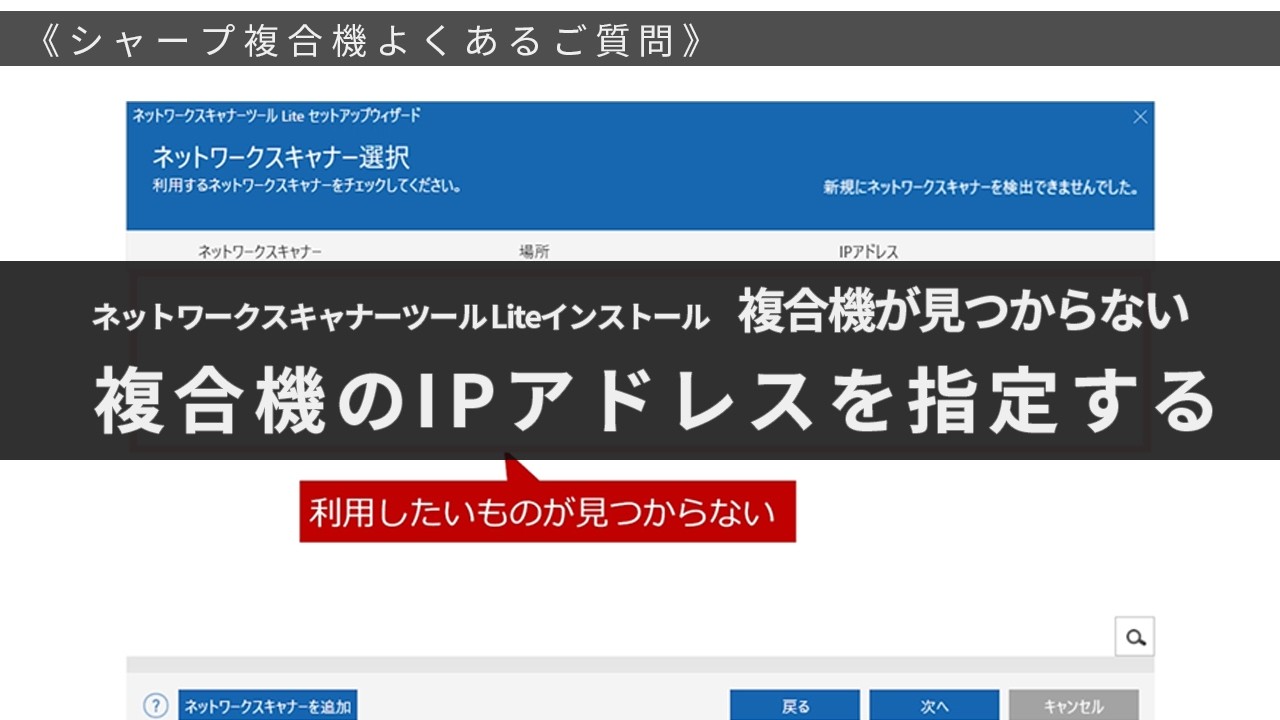The height and width of the screenshot is (720, 1280).
Task: Click 新規にネットワークスキャナーを検出できませんでした message
Action: tap(981, 187)
